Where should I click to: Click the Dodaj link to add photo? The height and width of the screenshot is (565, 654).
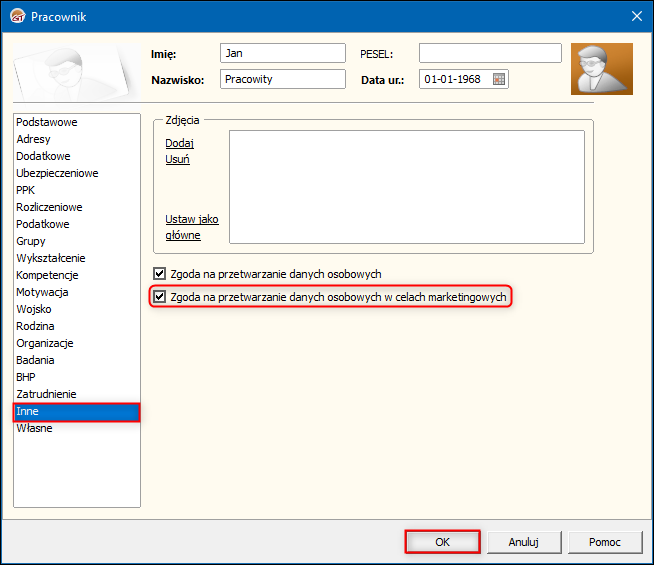(x=179, y=143)
